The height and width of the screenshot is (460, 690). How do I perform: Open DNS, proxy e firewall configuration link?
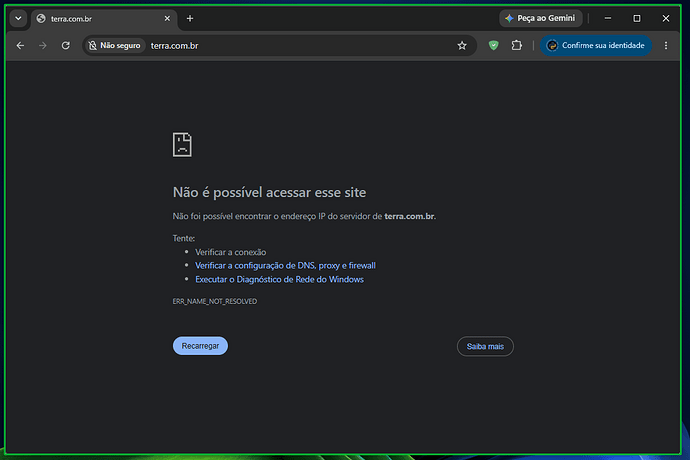[285, 265]
